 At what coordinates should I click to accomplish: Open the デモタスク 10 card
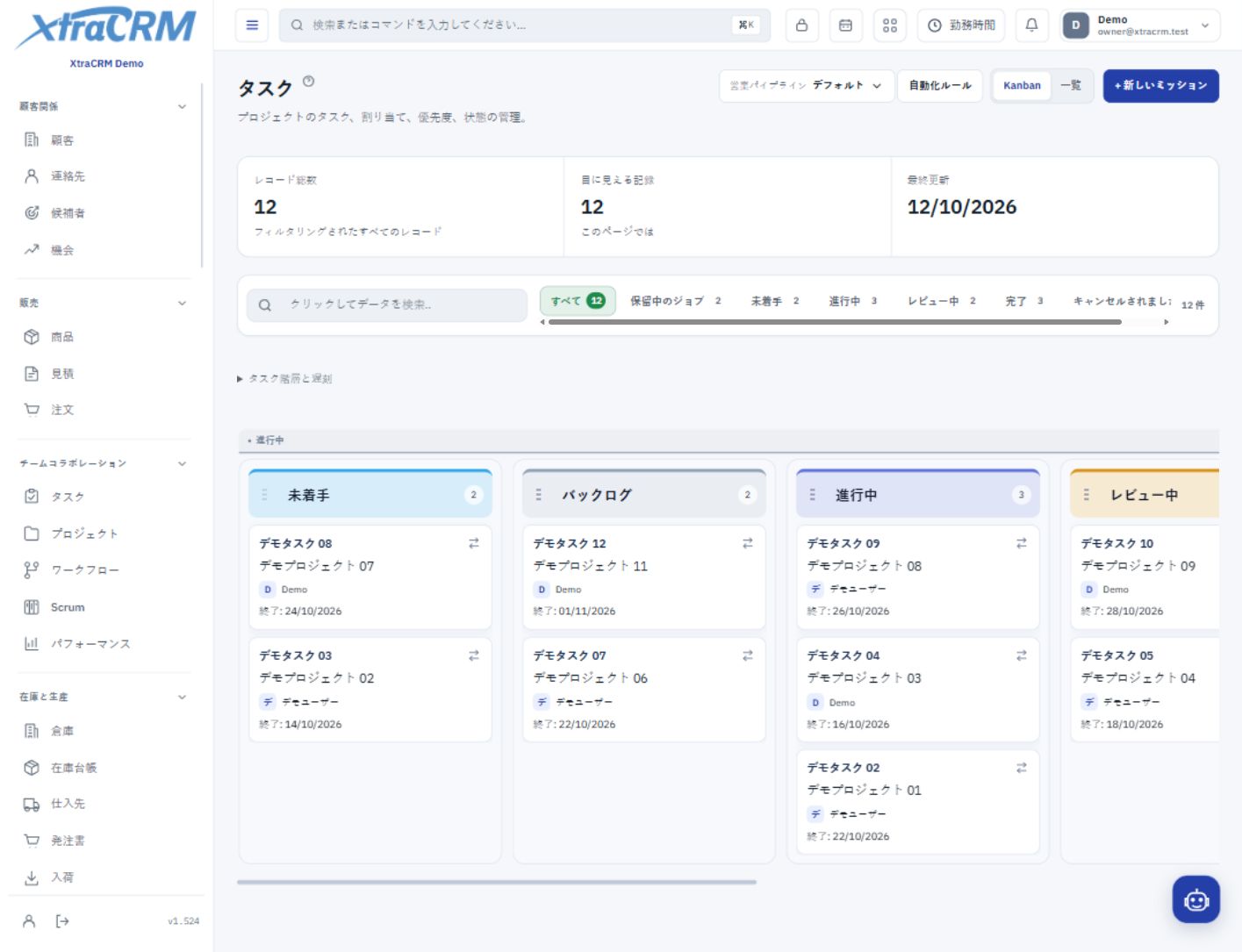(1145, 576)
